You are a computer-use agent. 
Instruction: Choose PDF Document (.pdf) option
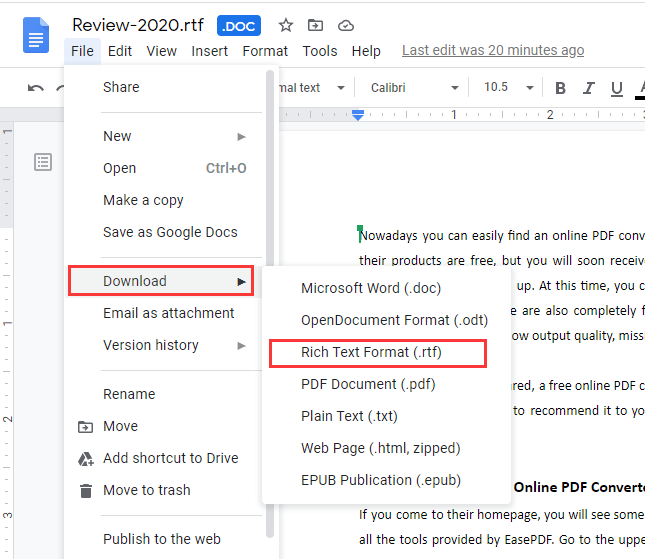[368, 384]
